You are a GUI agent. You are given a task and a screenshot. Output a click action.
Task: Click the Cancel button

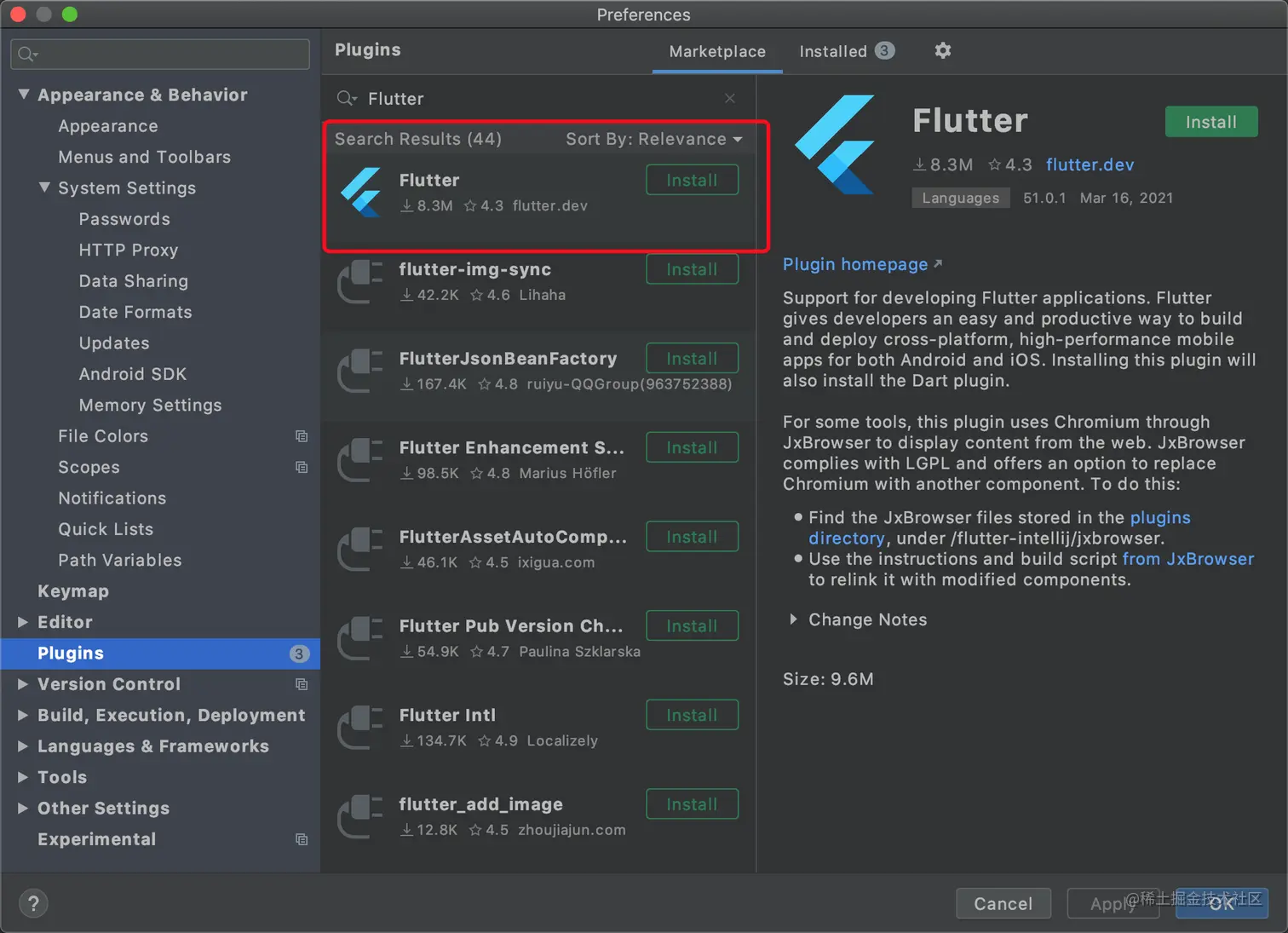(1003, 903)
